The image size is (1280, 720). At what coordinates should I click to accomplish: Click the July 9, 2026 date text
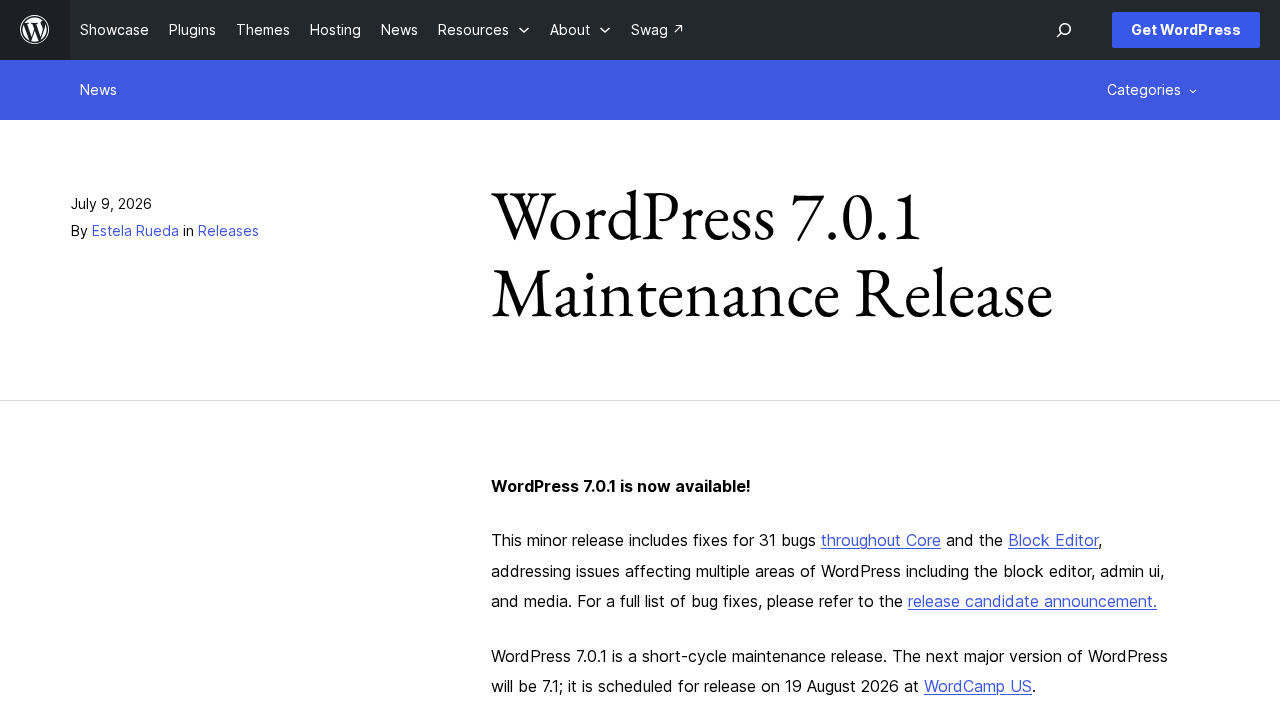[x=111, y=204]
